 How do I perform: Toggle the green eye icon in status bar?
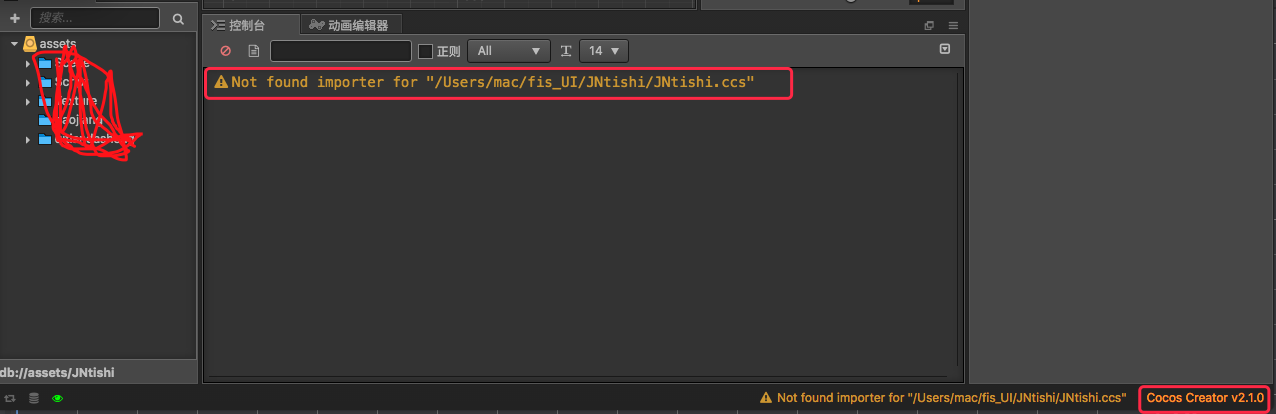coord(58,398)
